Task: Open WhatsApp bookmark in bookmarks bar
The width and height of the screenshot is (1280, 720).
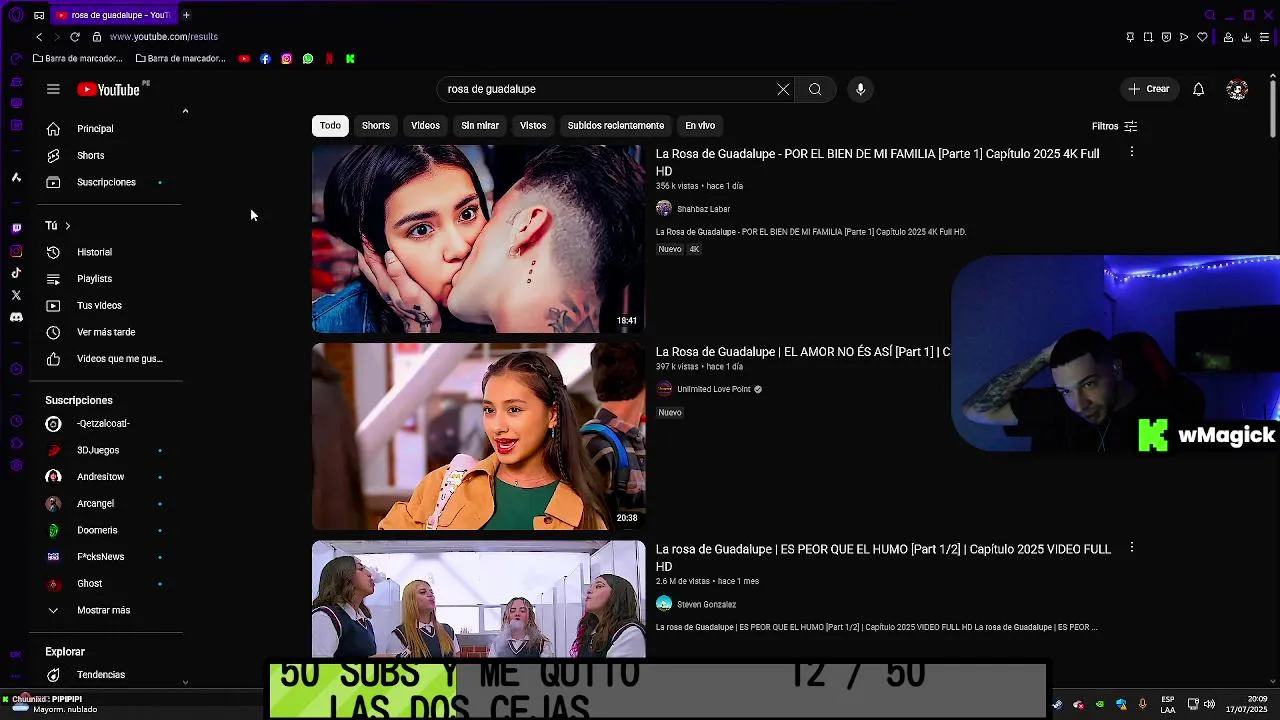Action: pos(308,59)
